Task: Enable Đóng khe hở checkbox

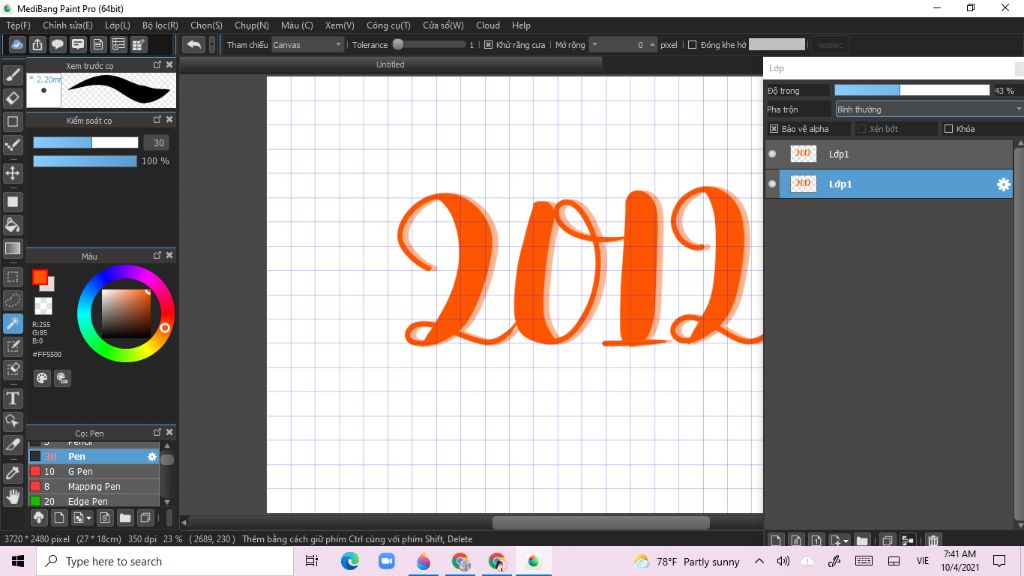Action: coord(692,44)
